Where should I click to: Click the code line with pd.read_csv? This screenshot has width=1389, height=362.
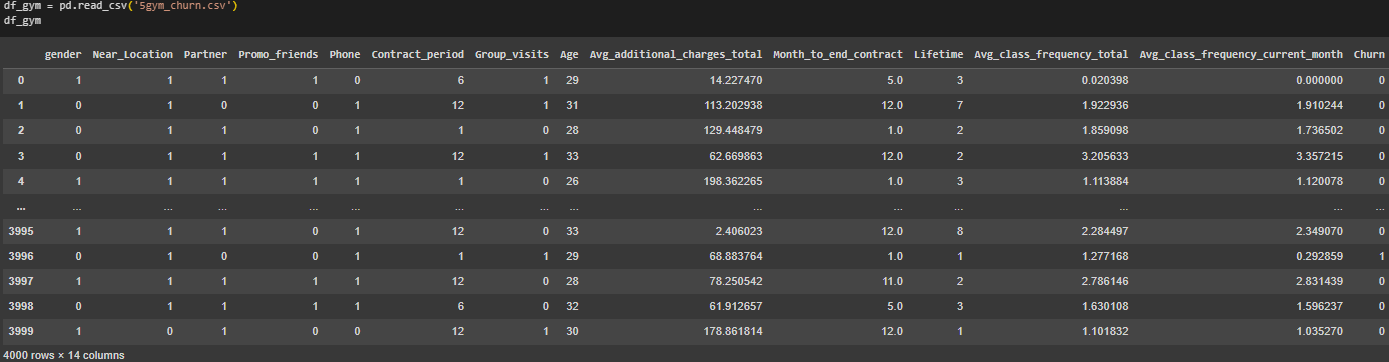(x=121, y=7)
